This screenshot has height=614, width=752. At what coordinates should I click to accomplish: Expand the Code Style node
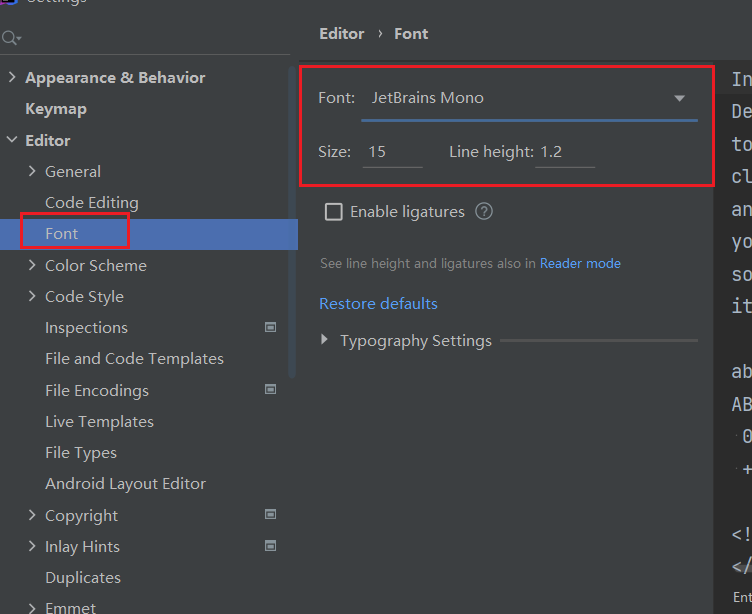click(x=32, y=296)
